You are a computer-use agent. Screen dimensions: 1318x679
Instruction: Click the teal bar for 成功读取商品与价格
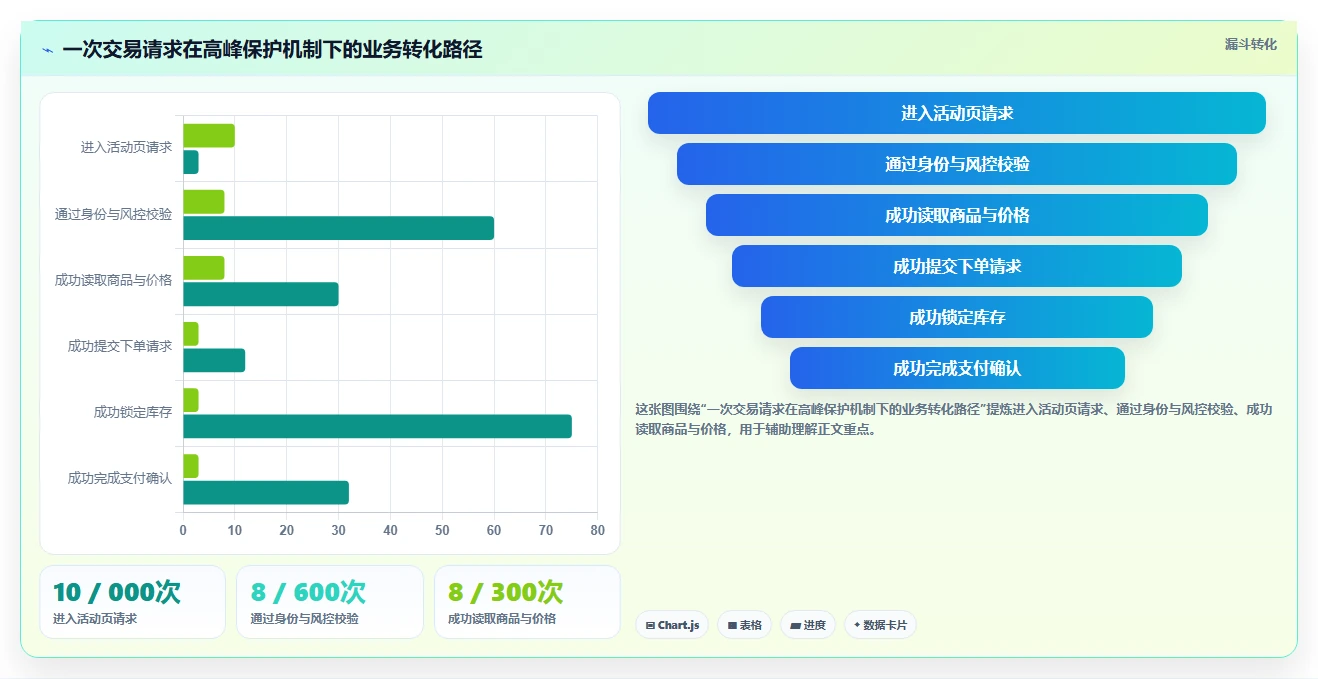point(260,294)
